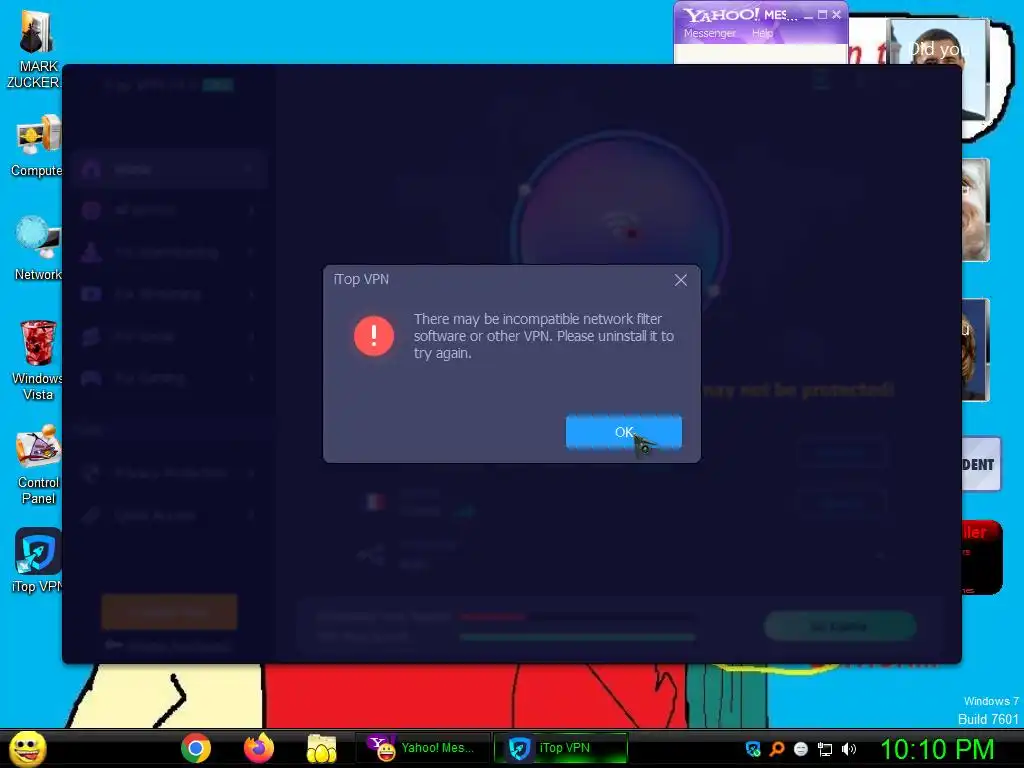
Task: Click the round white tray icon
Action: [x=801, y=749]
